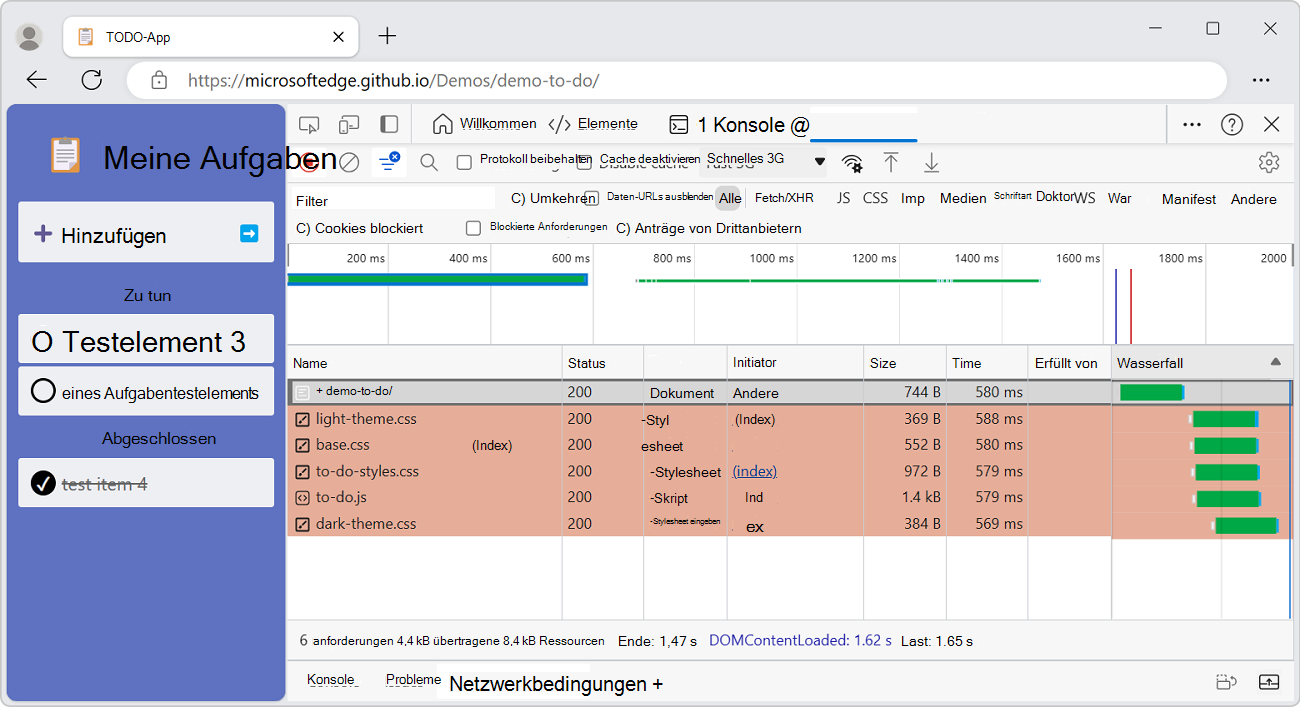
Task: Check the Blockierte Anforderungen checkbox
Action: (x=474, y=228)
